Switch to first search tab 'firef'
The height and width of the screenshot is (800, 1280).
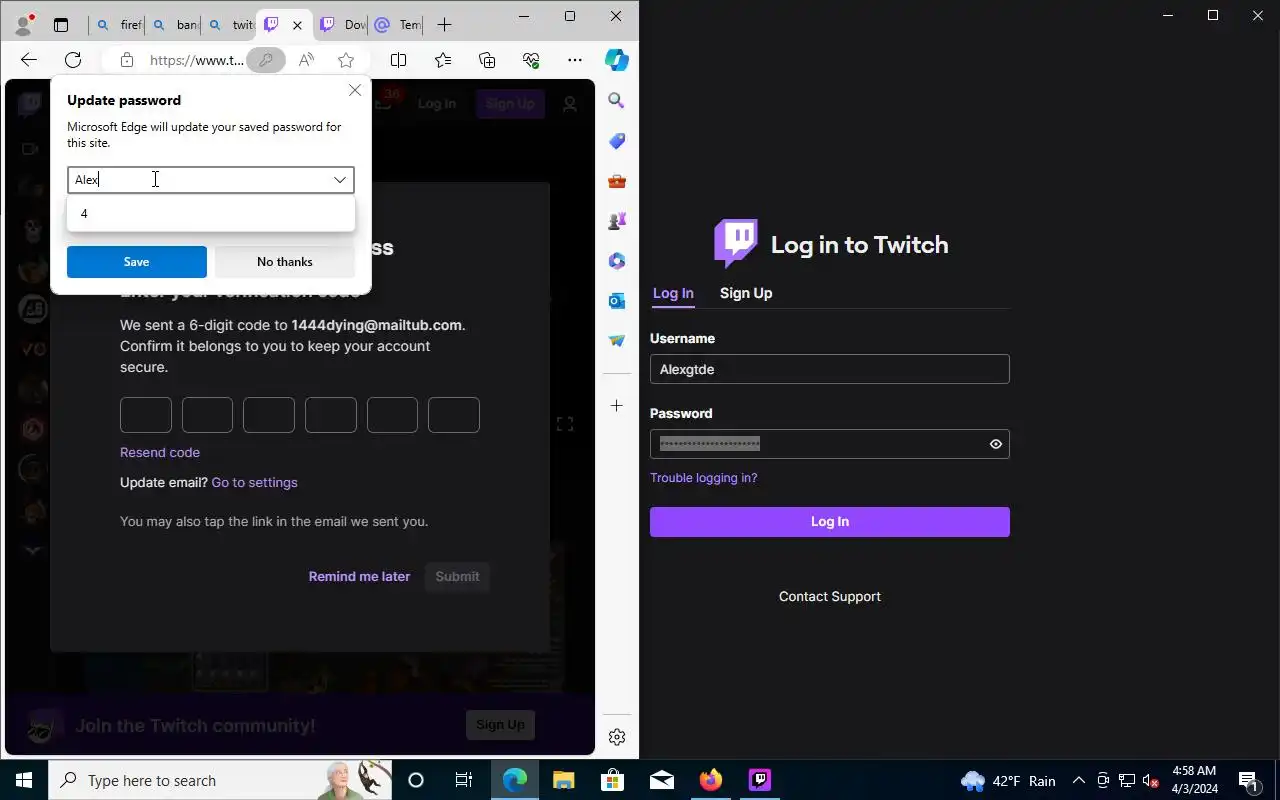click(x=117, y=25)
